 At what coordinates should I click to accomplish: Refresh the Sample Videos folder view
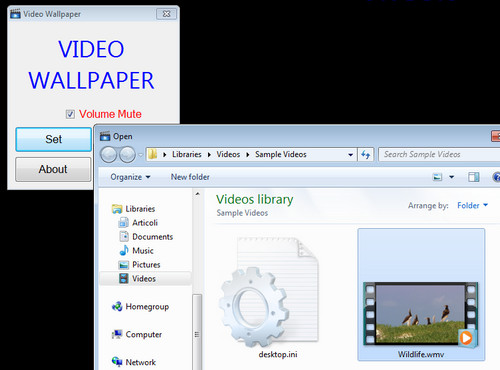[x=366, y=155]
